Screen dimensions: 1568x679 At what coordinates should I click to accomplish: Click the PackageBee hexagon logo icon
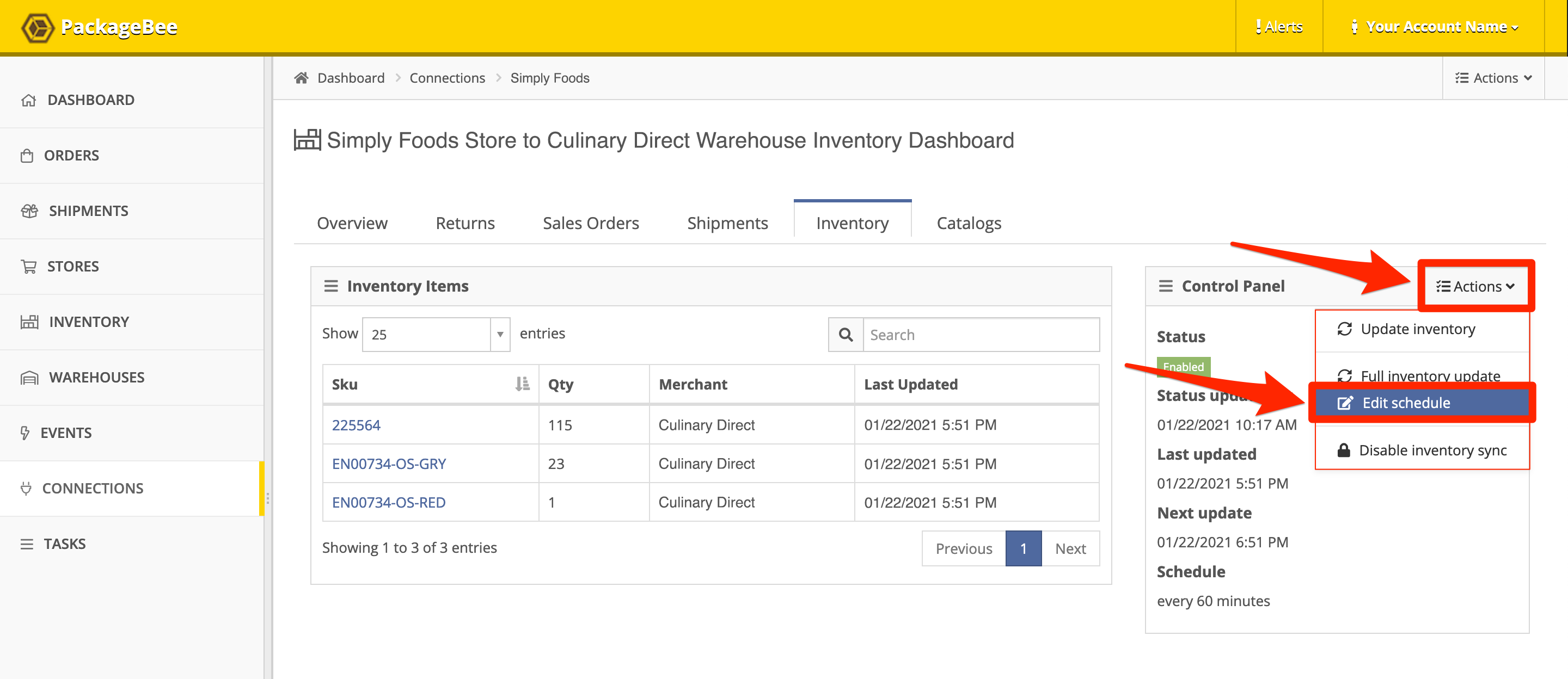click(38, 27)
